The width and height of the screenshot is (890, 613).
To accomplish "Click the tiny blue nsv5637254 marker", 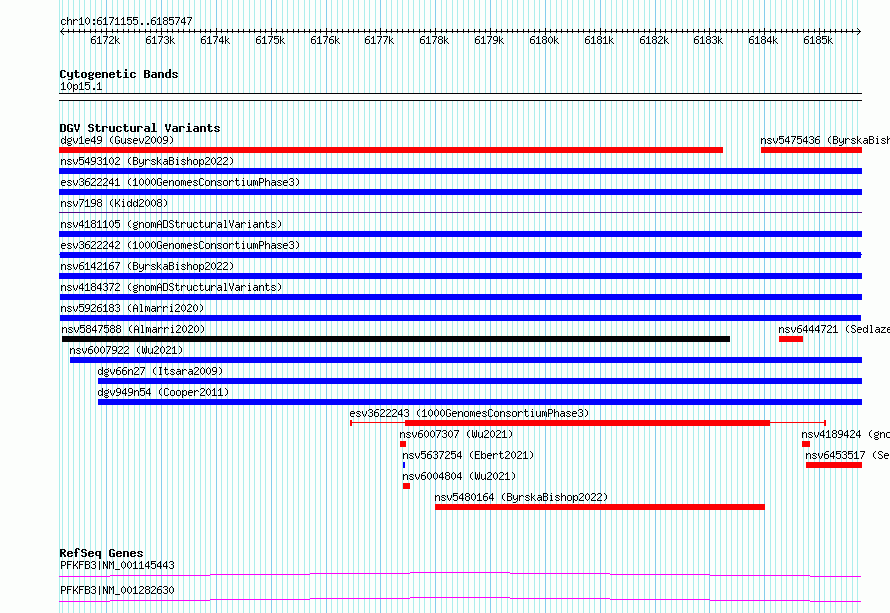I will (x=404, y=465).
